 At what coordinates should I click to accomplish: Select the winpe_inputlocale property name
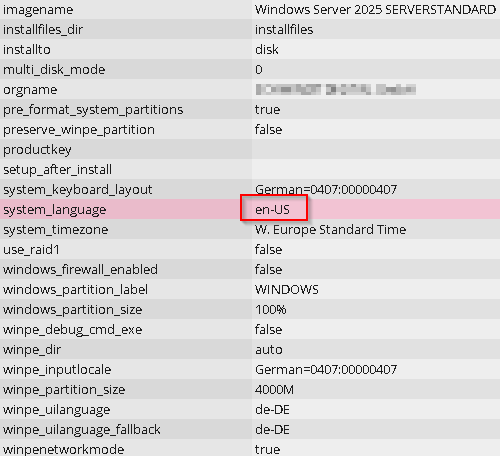(57, 370)
